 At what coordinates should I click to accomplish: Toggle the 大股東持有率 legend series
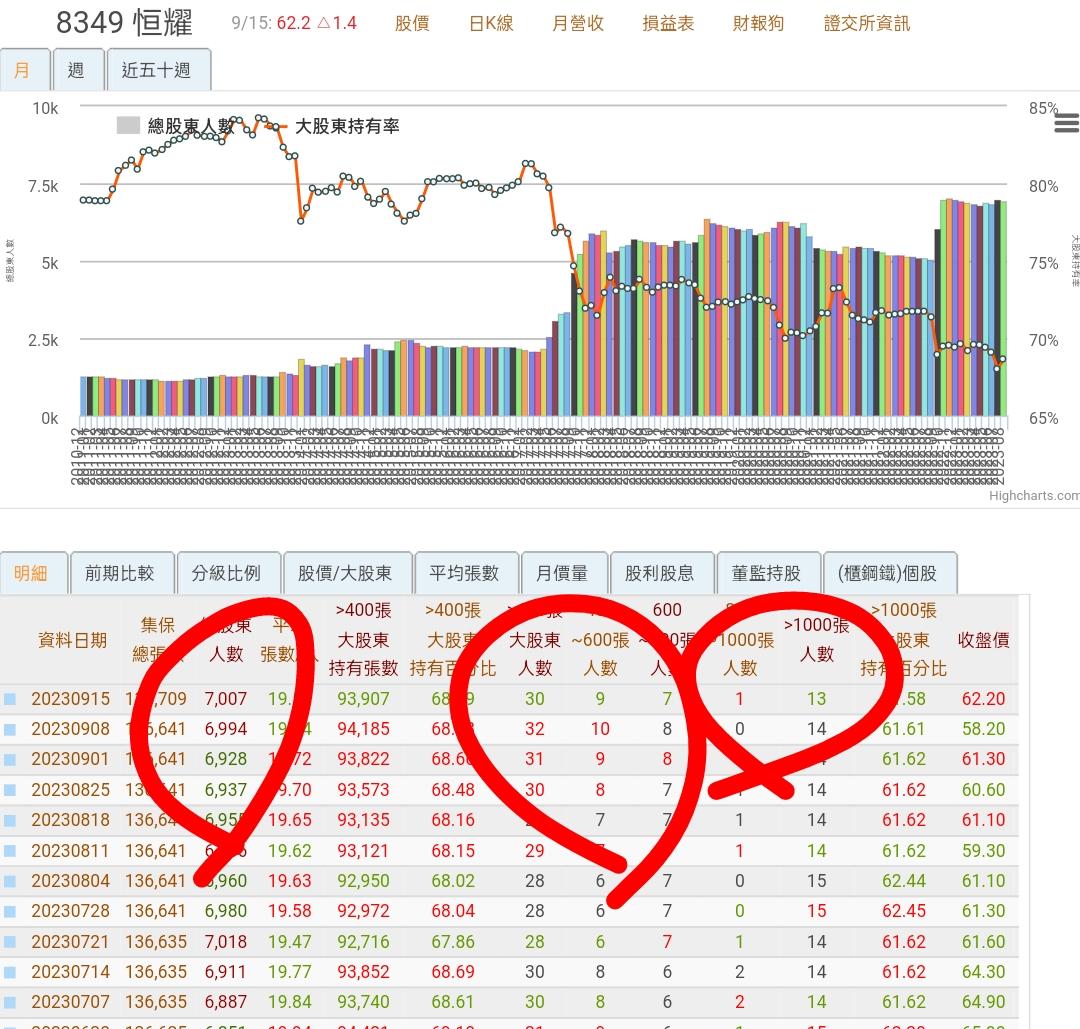point(332,126)
